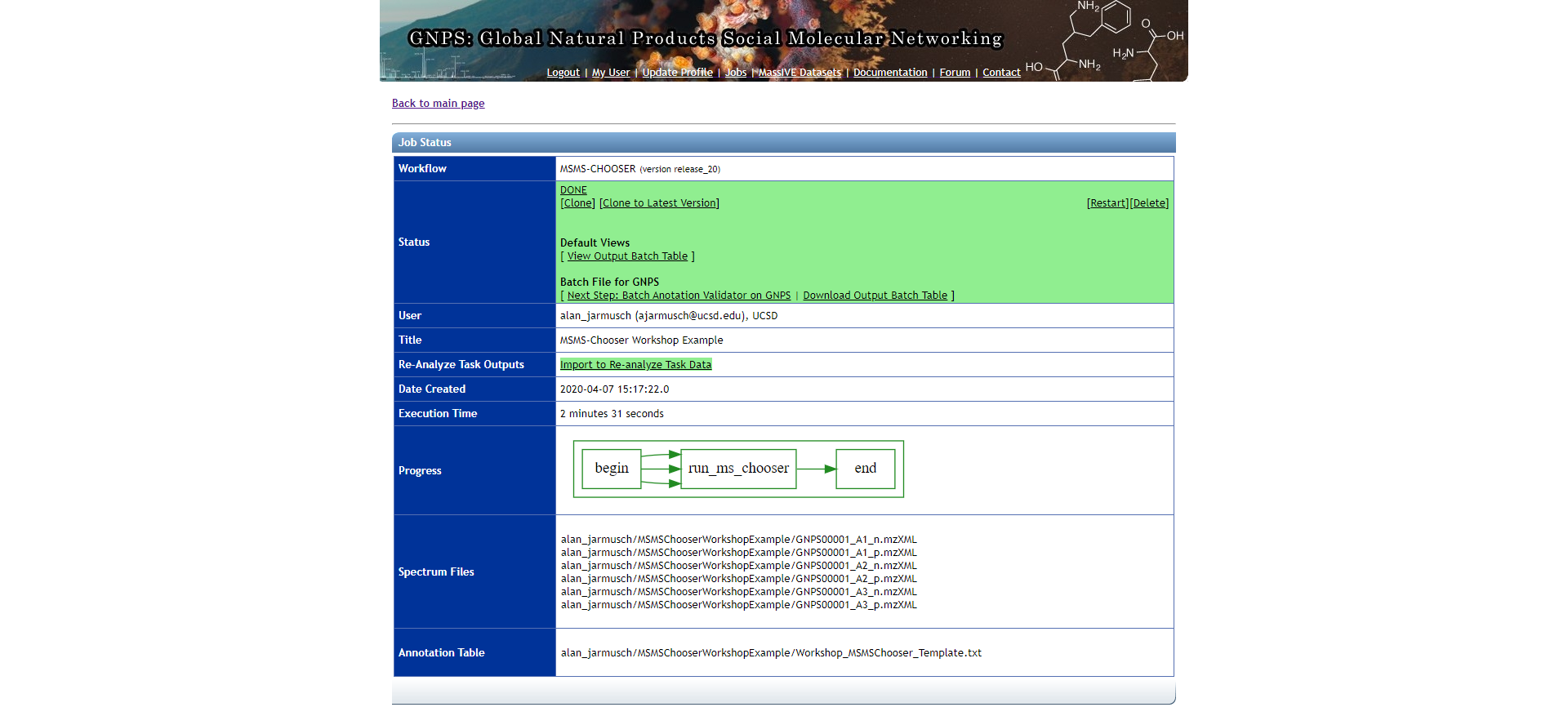Select the GNPS00001_A3_n.mzXML spectrum file entry
This screenshot has width=1568, height=725.
tap(739, 592)
